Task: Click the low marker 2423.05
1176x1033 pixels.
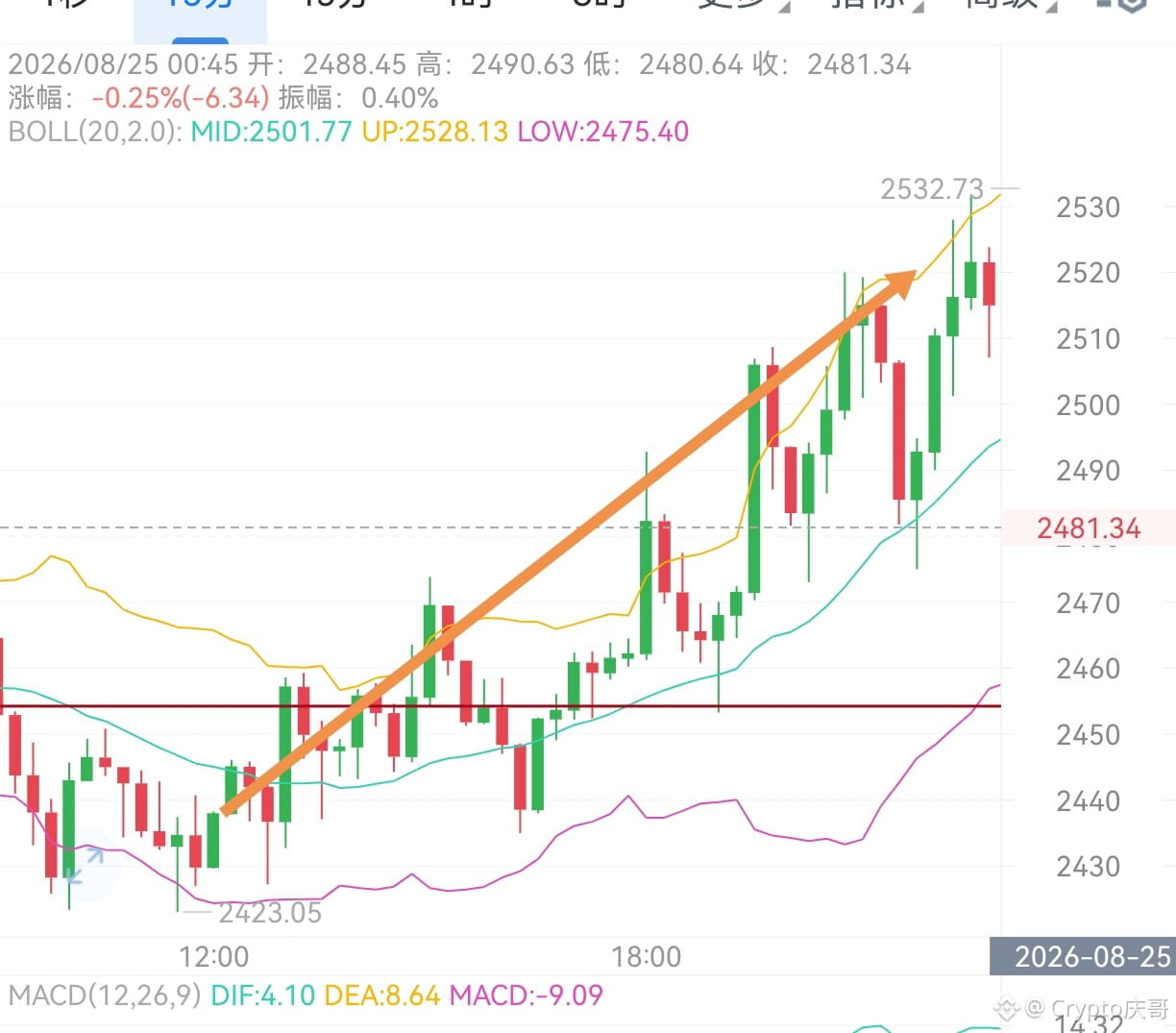Action: tap(269, 912)
